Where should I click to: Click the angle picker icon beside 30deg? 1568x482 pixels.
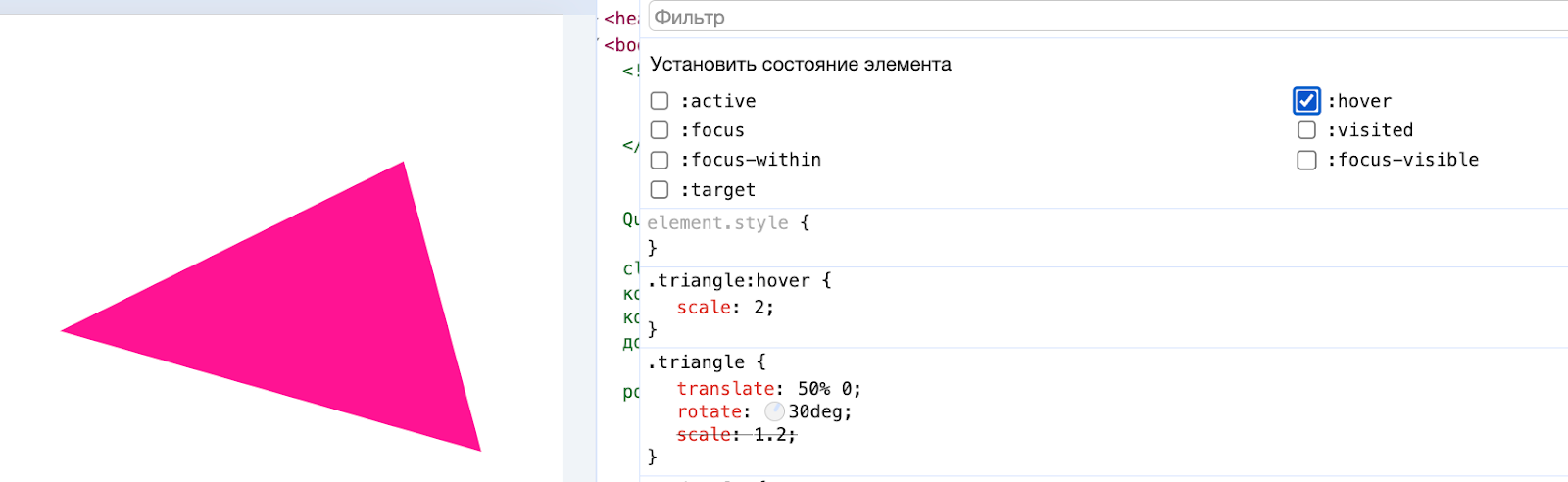point(774,411)
